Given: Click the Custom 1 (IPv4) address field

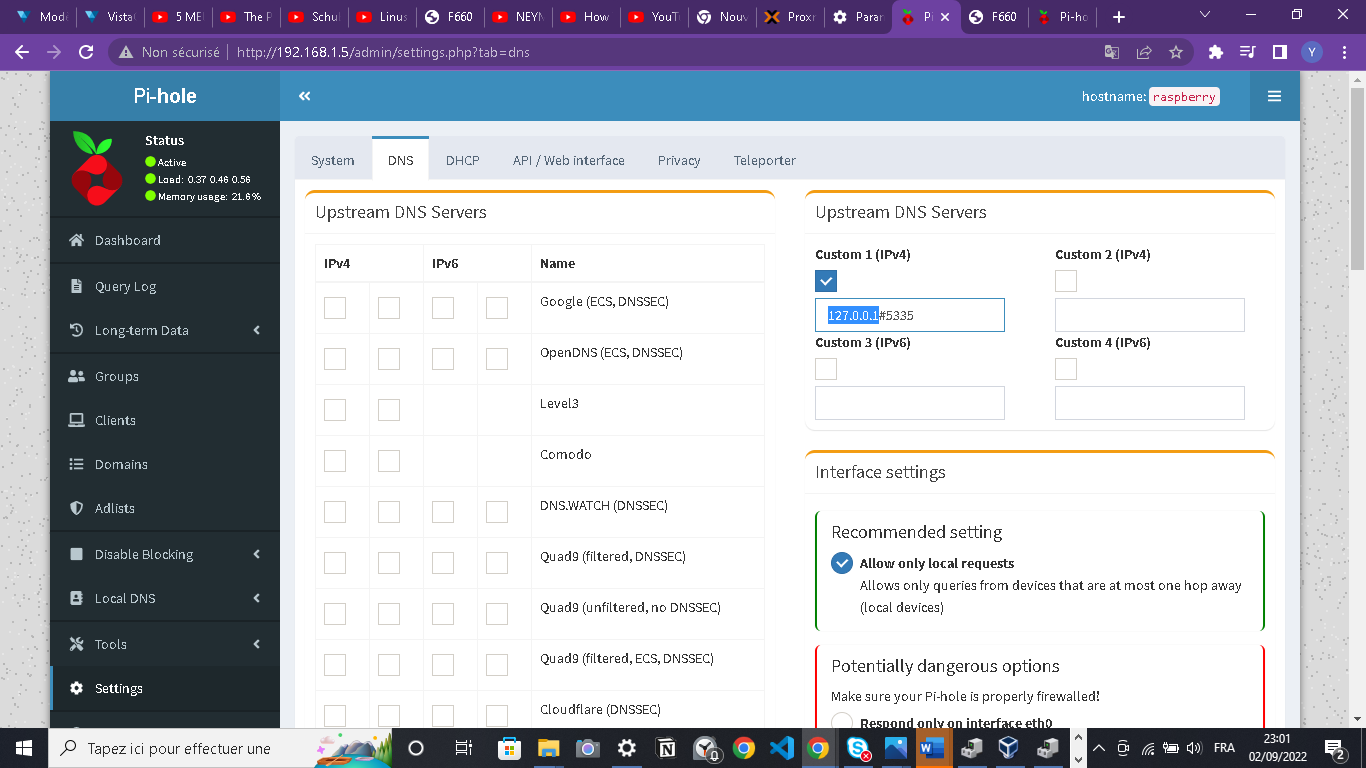Looking at the screenshot, I should tap(910, 315).
